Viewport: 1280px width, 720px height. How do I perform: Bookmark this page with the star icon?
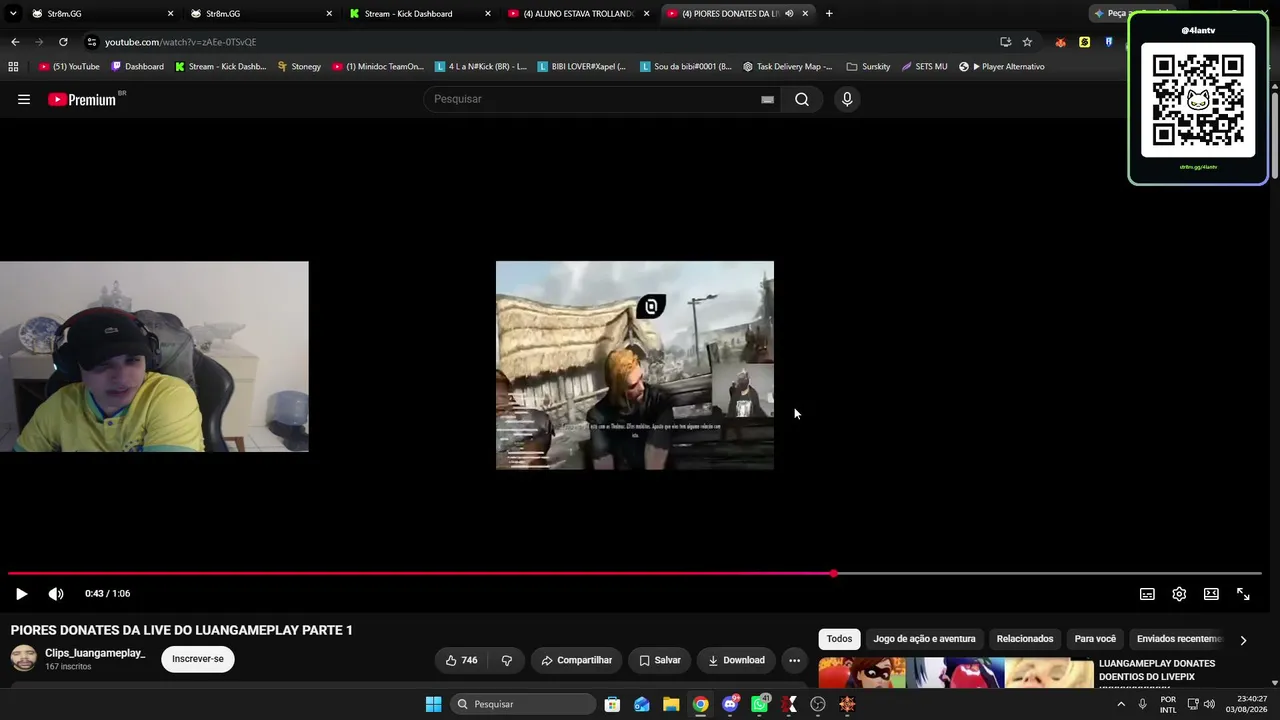(1027, 42)
